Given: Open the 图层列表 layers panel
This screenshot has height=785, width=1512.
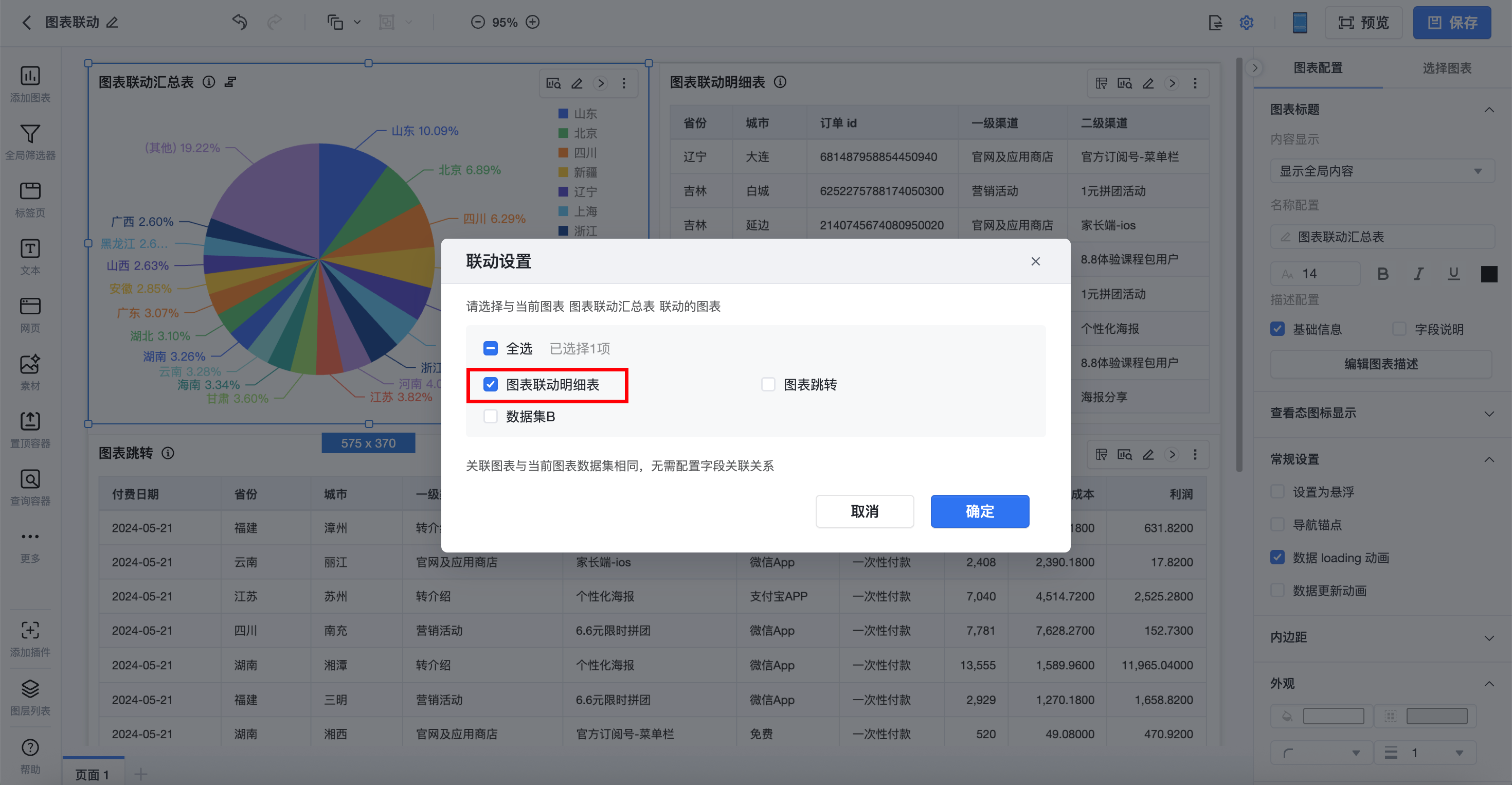Looking at the screenshot, I should click(30, 689).
